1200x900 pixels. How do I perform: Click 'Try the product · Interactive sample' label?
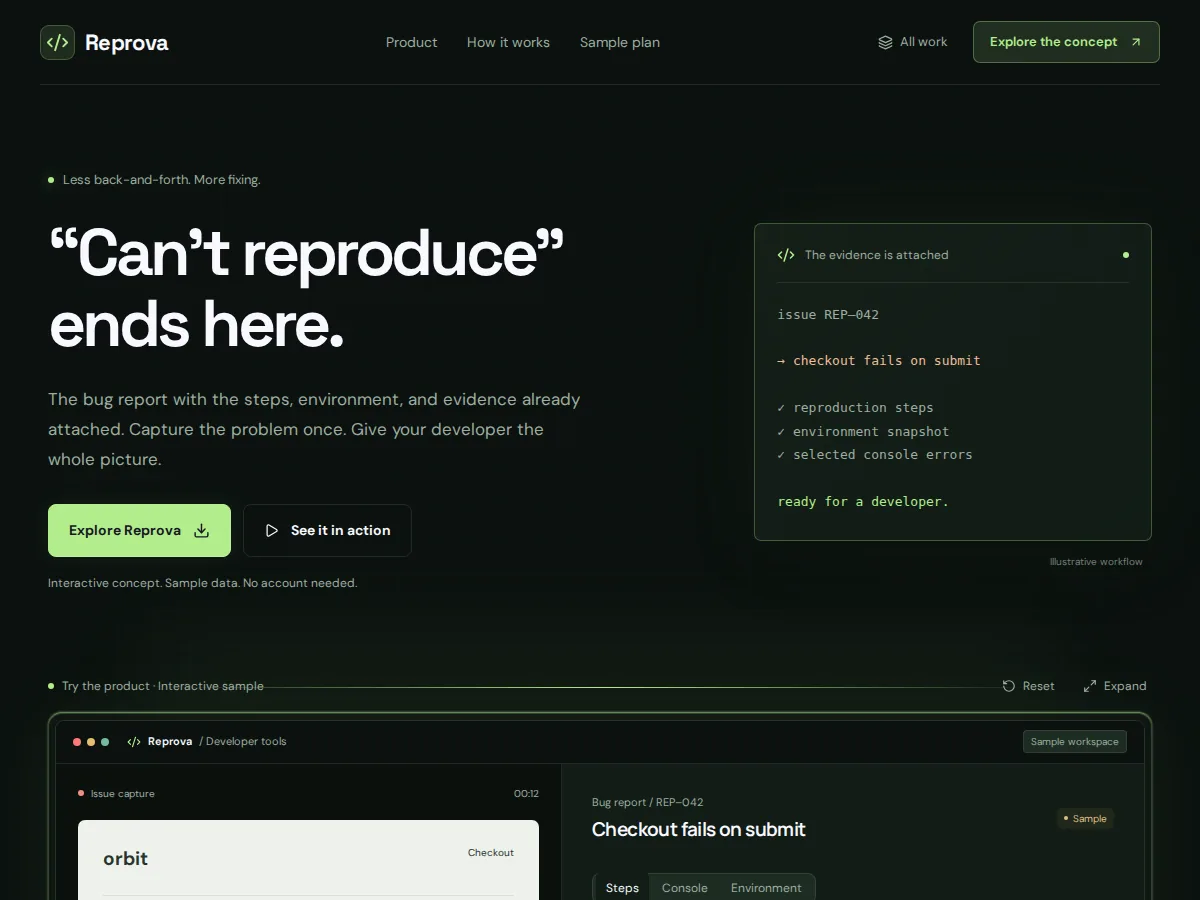[x=163, y=686]
